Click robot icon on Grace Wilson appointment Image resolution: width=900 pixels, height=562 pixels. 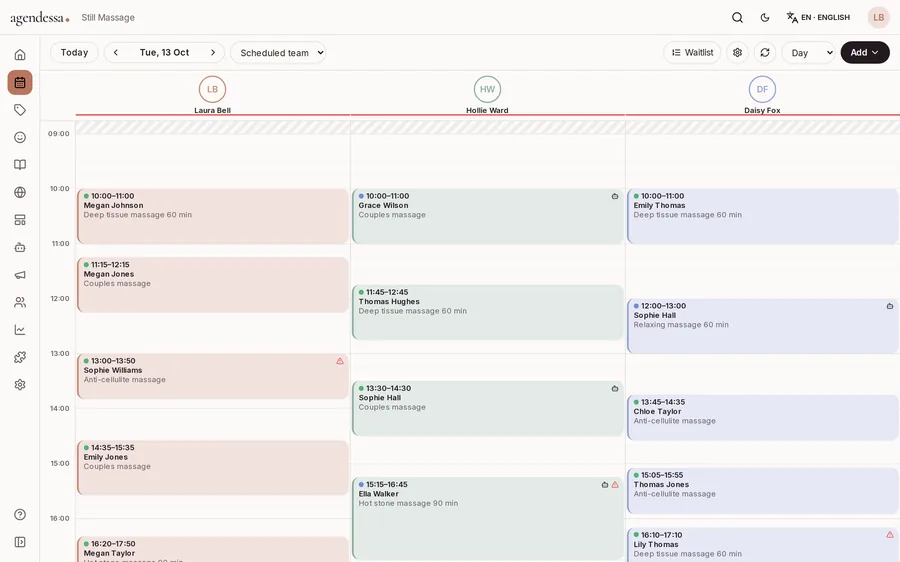[615, 196]
